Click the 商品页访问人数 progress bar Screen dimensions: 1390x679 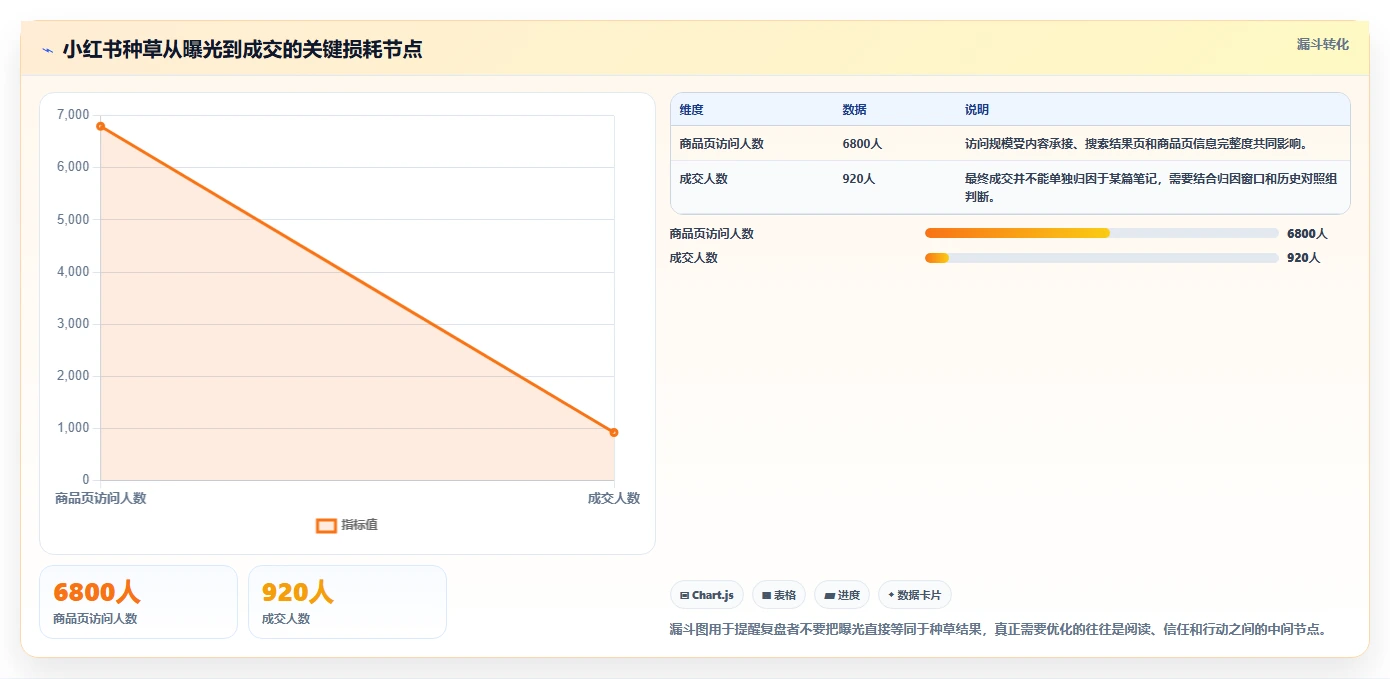(x=1102, y=233)
